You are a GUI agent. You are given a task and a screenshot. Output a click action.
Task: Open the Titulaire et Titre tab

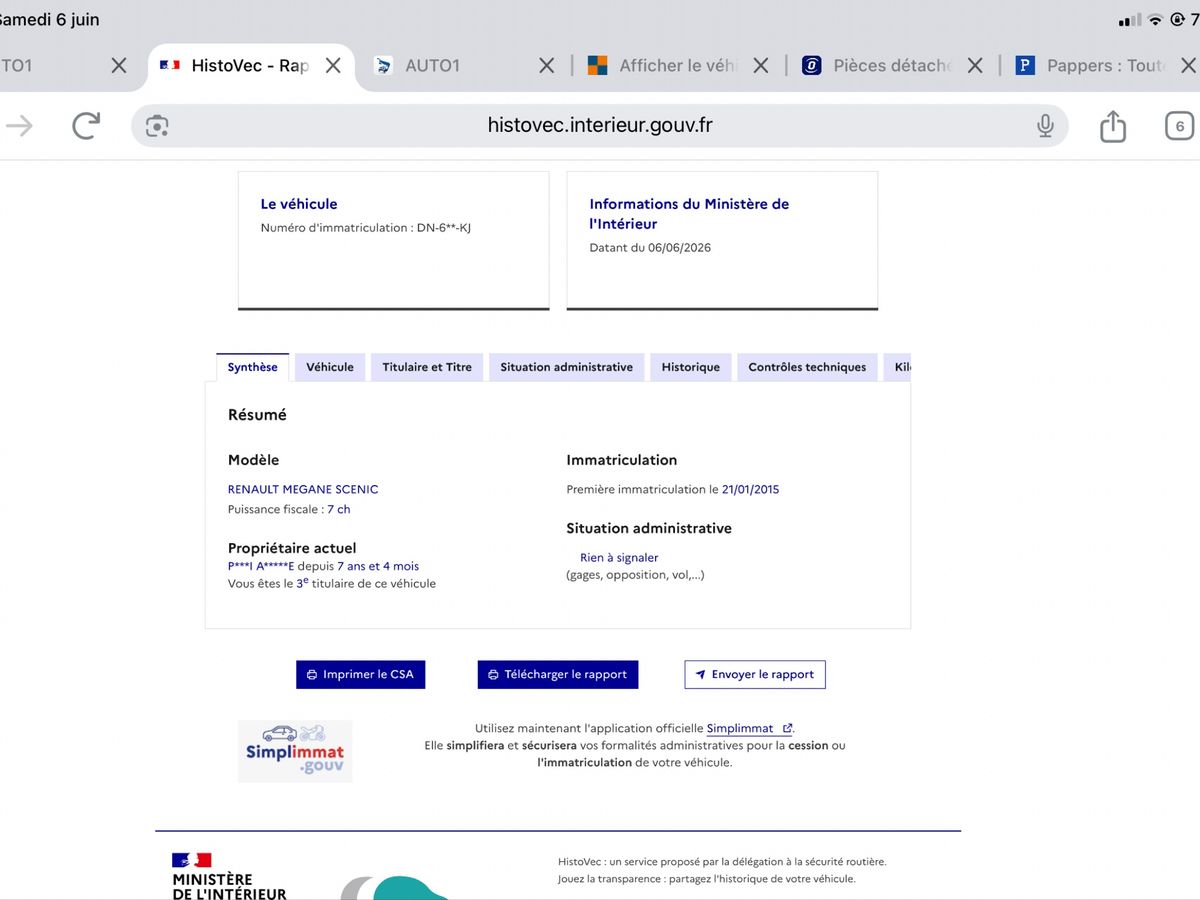click(427, 367)
